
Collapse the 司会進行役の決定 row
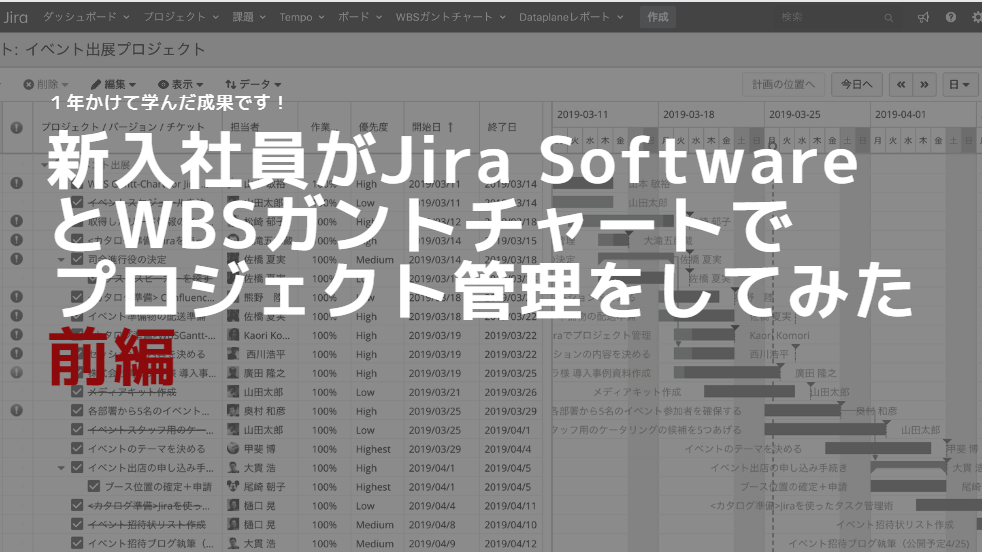pos(61,259)
